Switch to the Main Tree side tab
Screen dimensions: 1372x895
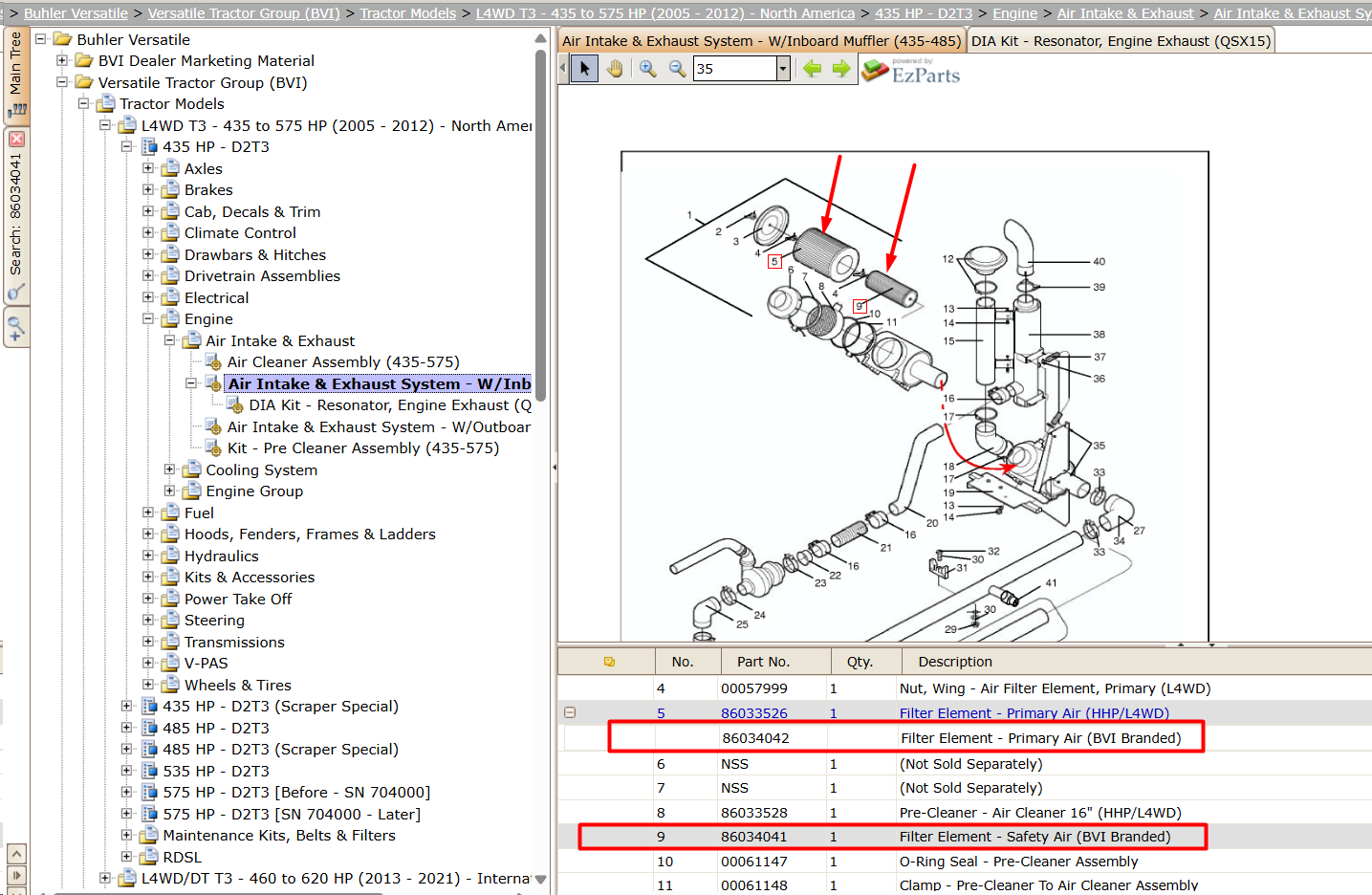coord(16,76)
